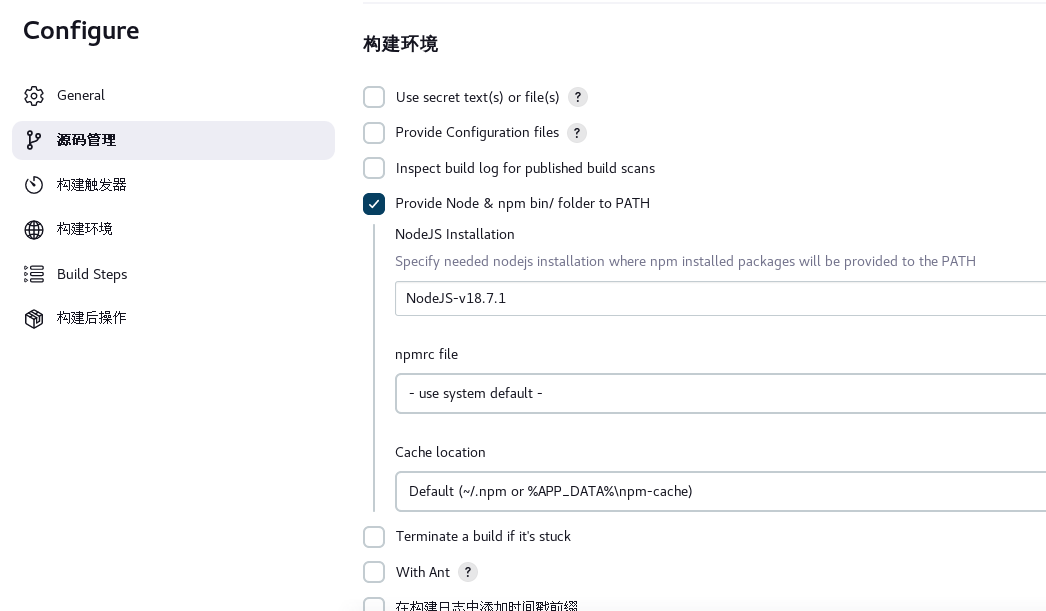The image size is (1046, 611).
Task: Switch to the General section
Action: point(81,95)
